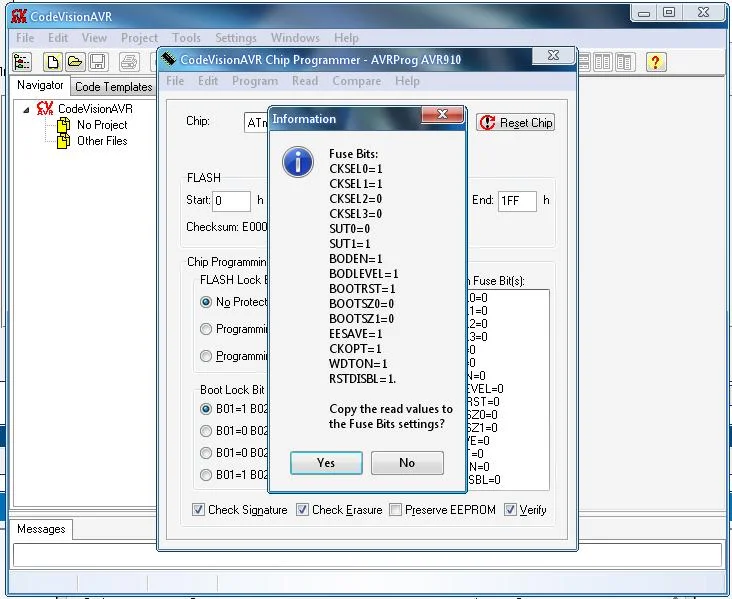
Task: Open the Settings menu
Action: [x=236, y=38]
